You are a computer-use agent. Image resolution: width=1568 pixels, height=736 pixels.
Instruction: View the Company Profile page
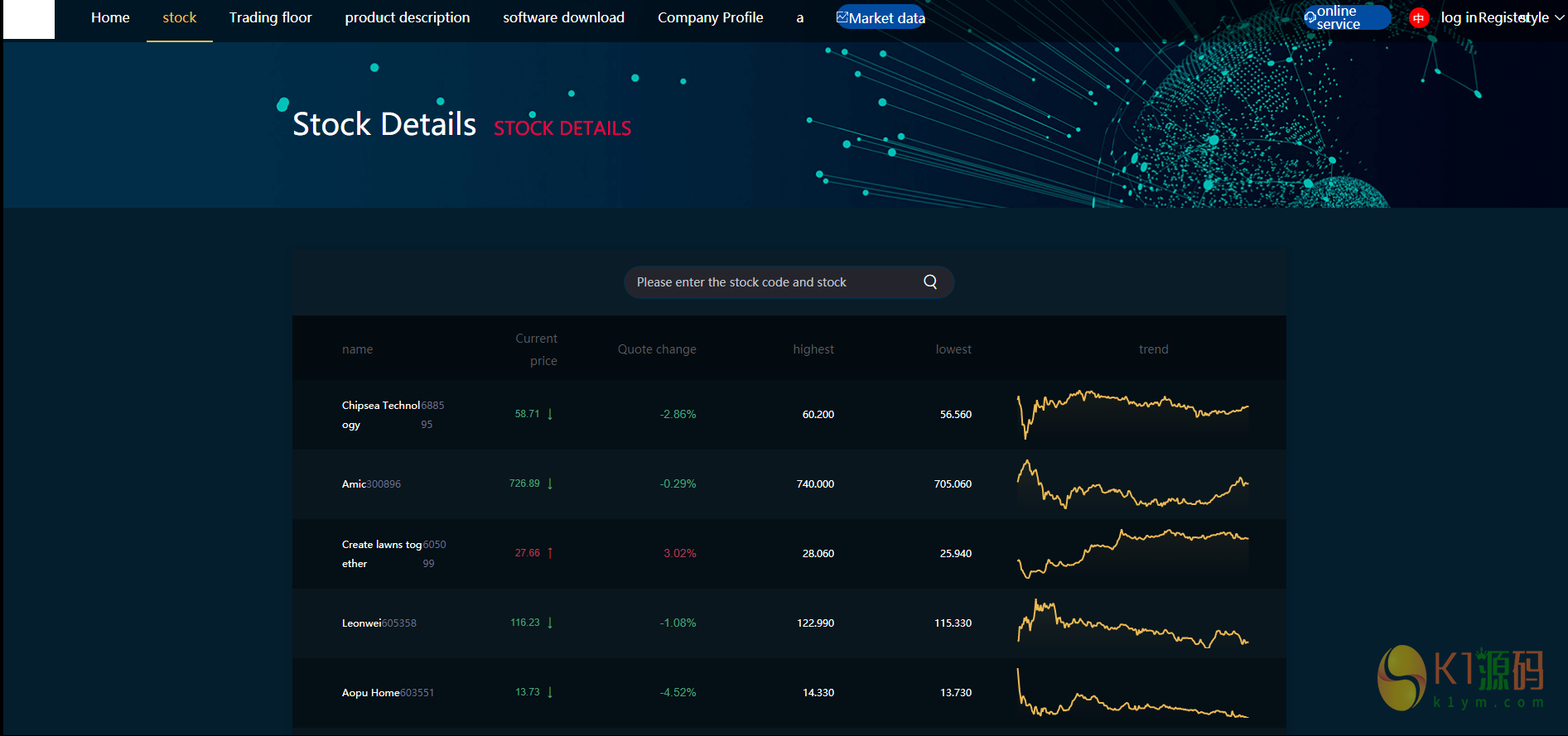click(711, 17)
